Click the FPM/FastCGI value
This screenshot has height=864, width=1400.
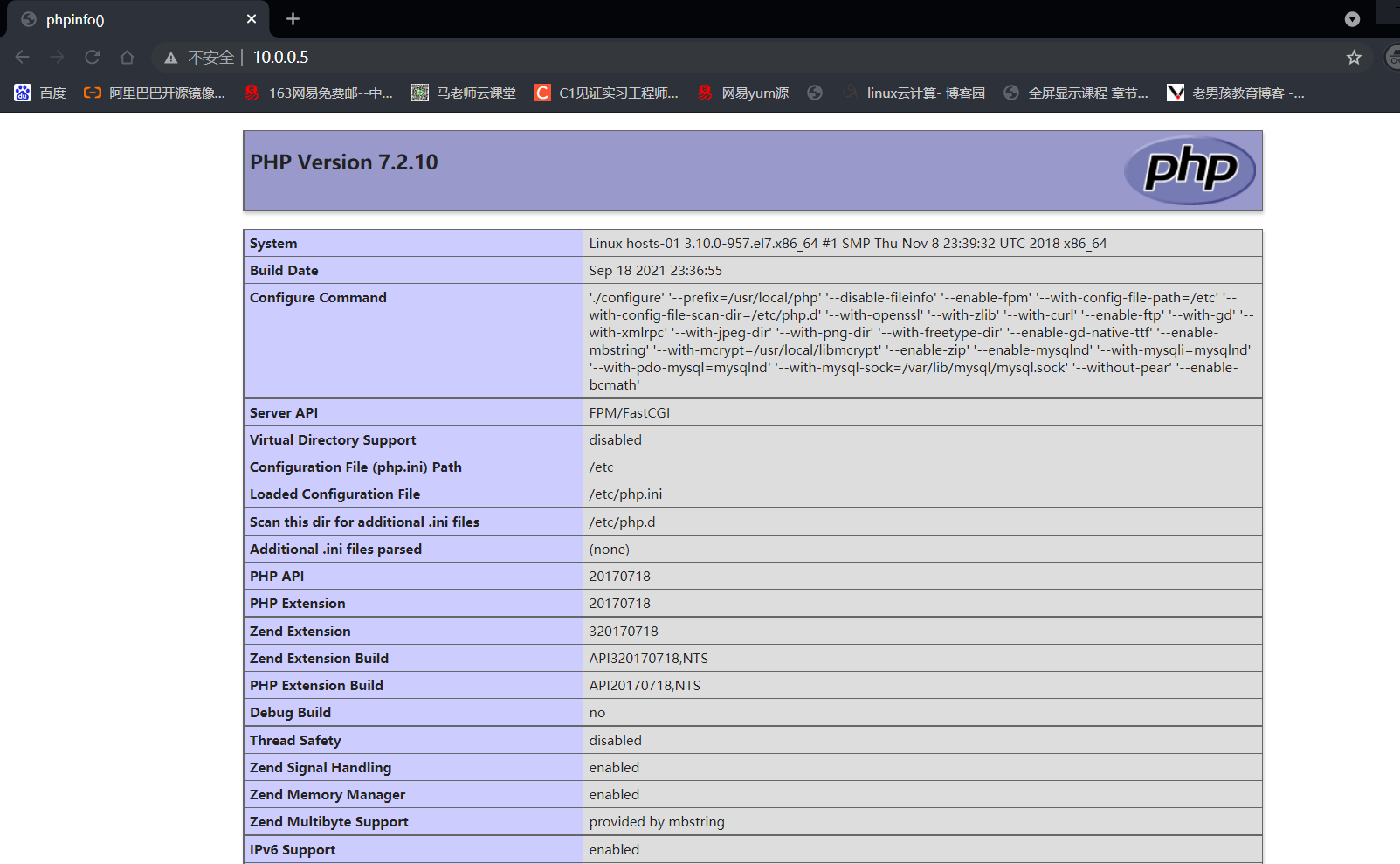coord(630,413)
